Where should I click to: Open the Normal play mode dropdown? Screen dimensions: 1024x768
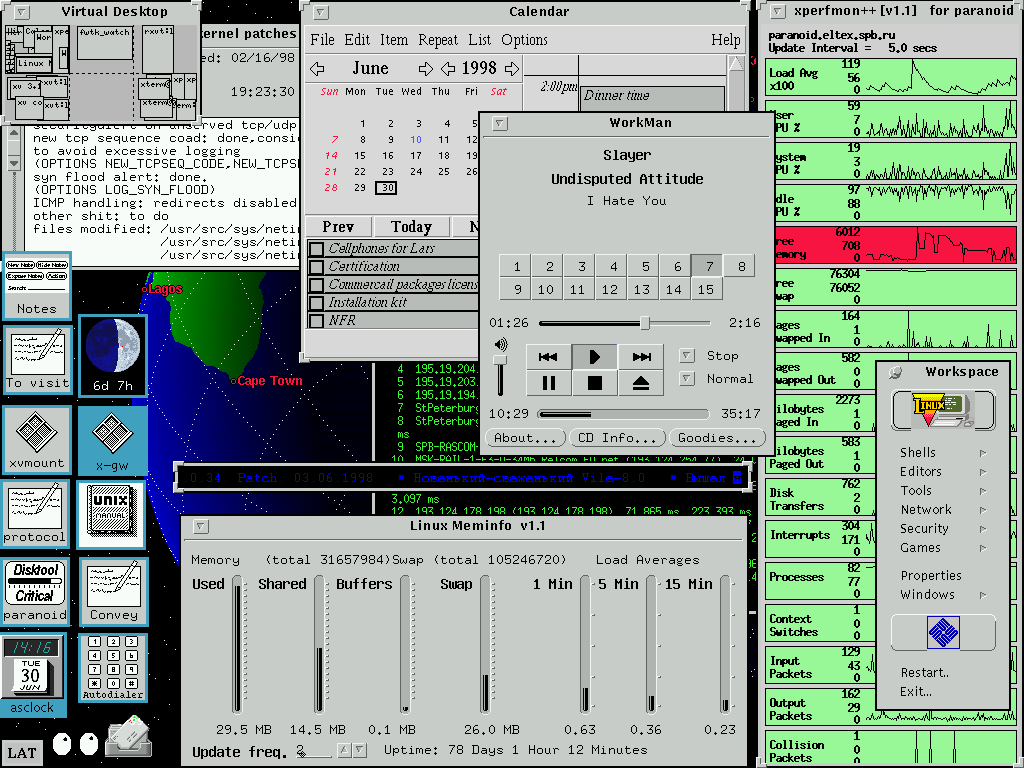686,379
